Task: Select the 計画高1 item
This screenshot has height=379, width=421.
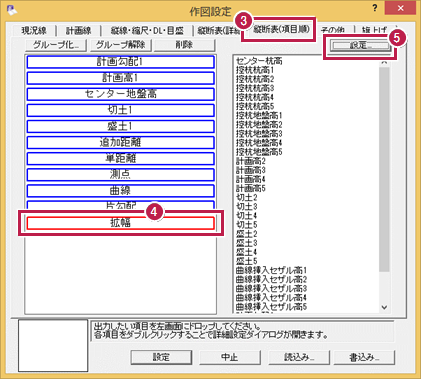Action: pyautogui.click(x=120, y=78)
